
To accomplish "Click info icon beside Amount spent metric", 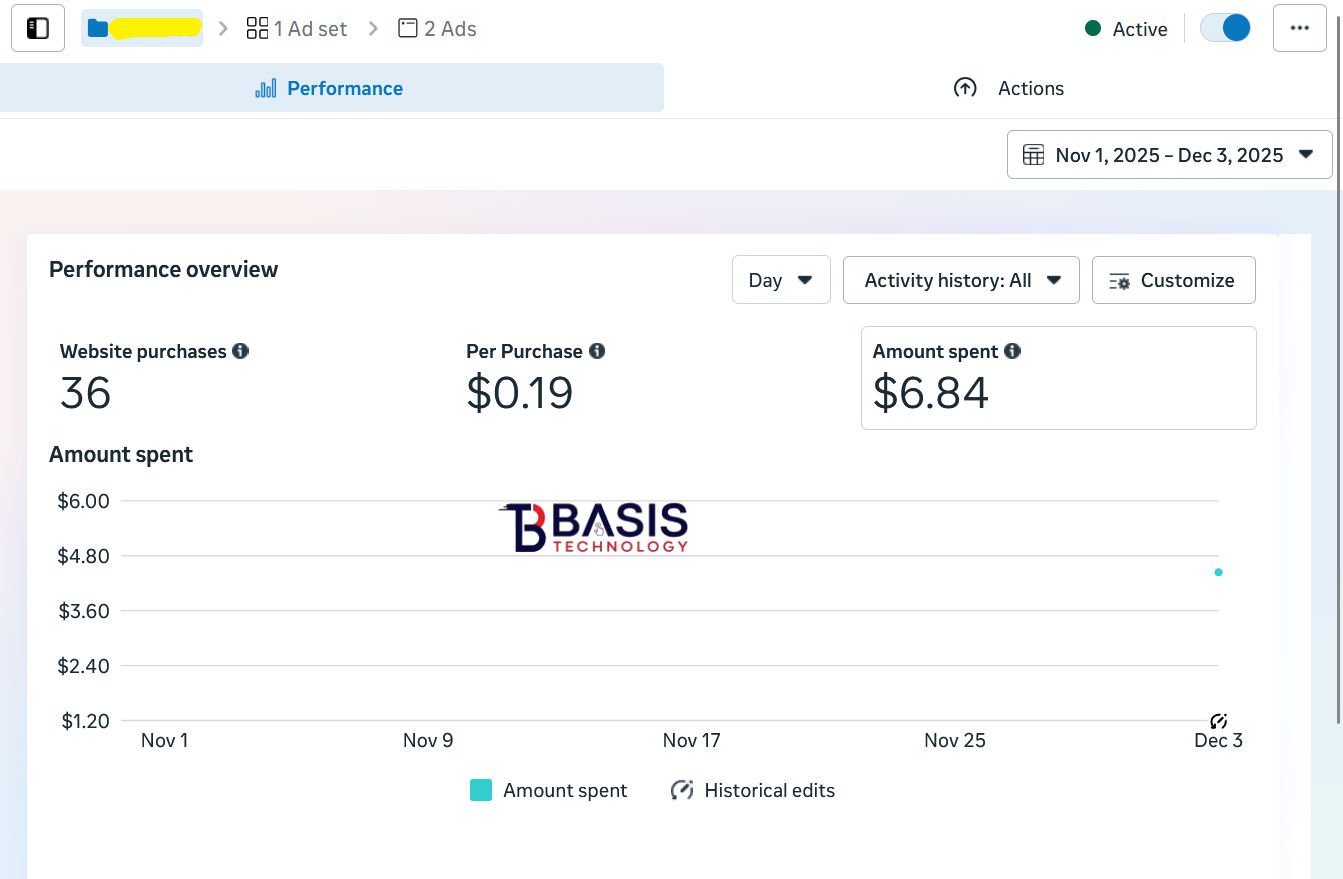I will (x=1012, y=351).
